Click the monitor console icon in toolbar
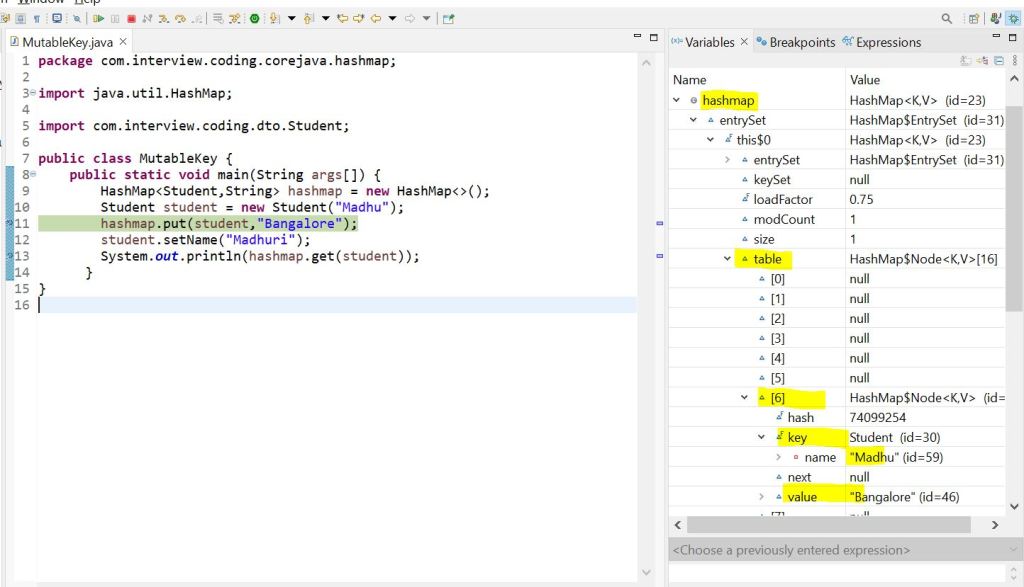Viewport: 1024px width, 587px height. [x=57, y=18]
